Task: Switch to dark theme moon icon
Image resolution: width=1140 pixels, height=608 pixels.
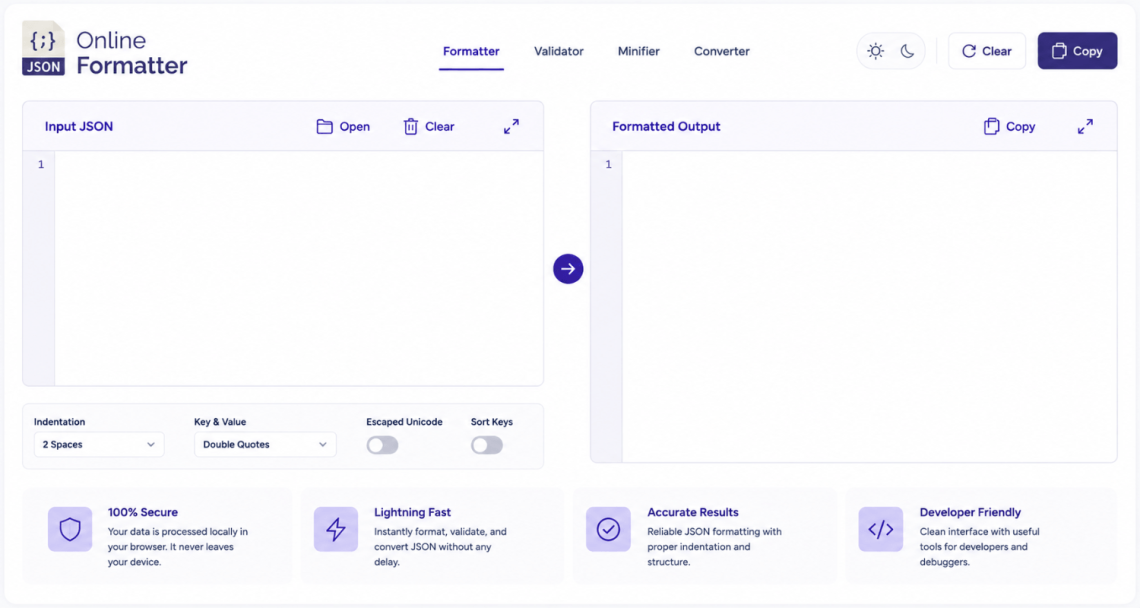Action: pyautogui.click(x=907, y=51)
